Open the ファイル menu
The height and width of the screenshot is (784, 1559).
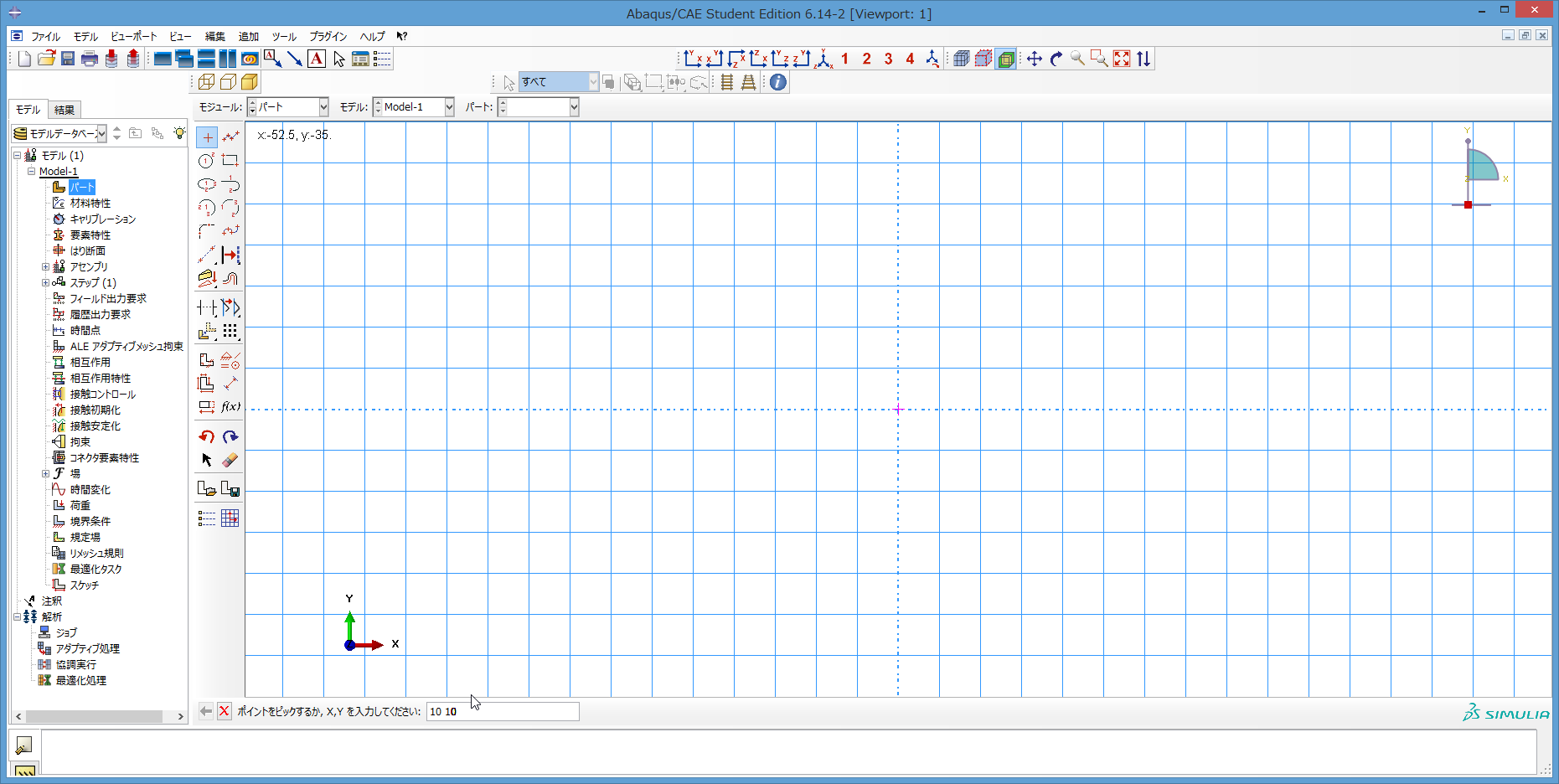[x=45, y=37]
